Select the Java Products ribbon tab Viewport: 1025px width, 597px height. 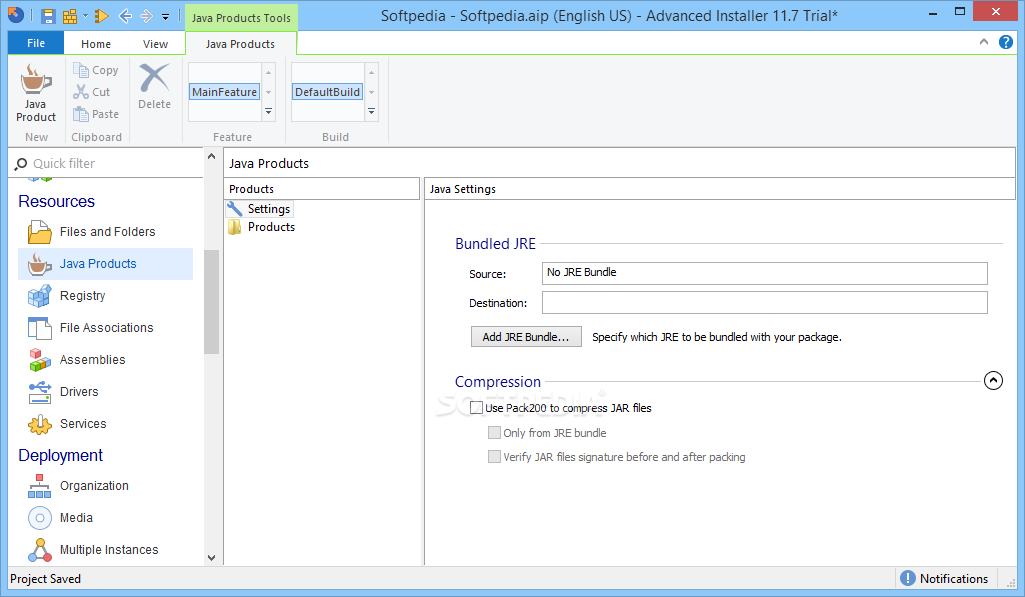coord(241,44)
